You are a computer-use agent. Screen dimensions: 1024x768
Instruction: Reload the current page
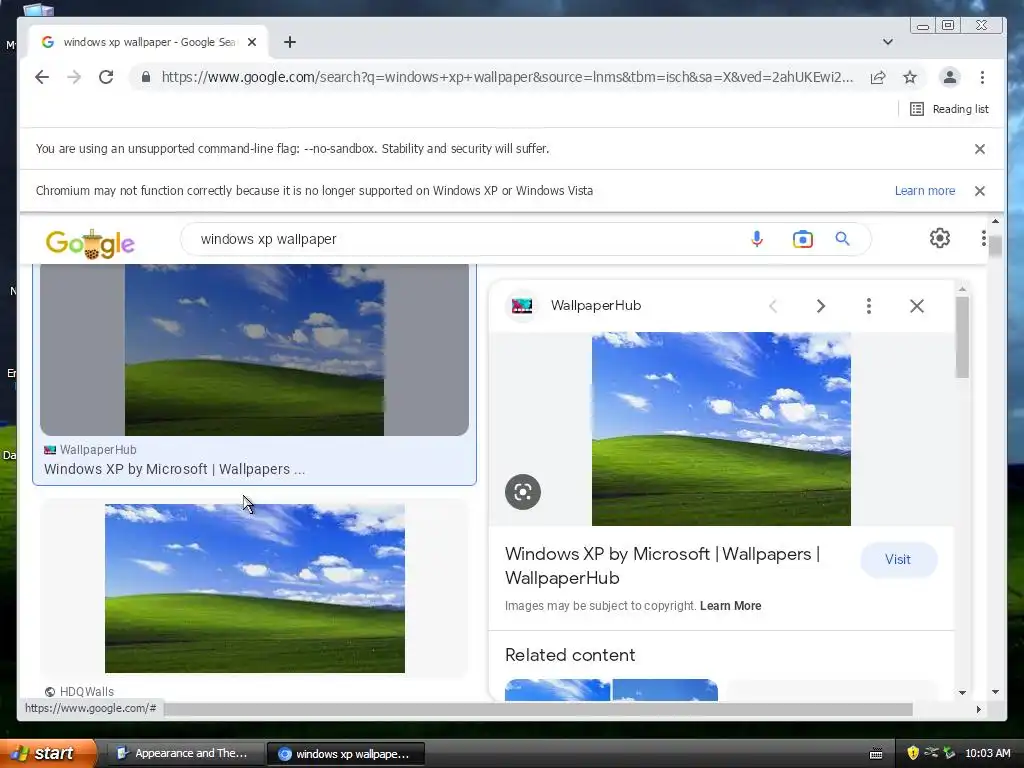tap(106, 77)
